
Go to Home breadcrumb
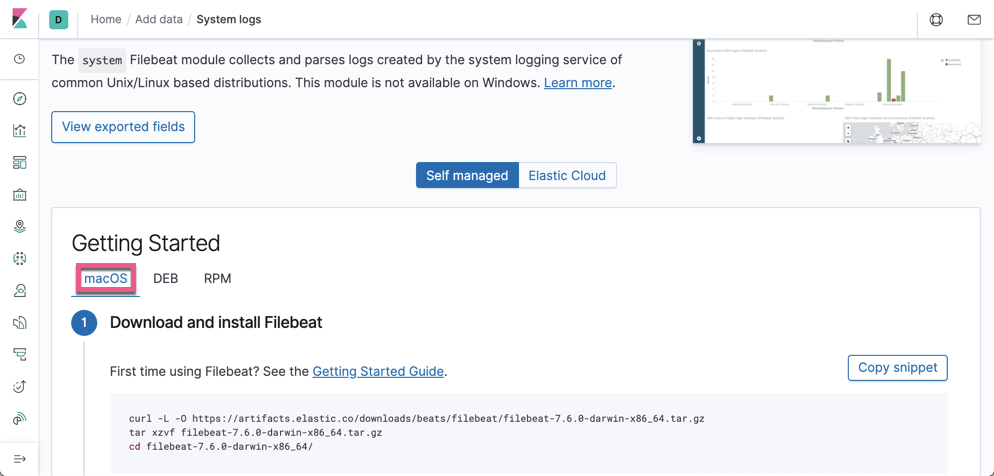coord(106,20)
